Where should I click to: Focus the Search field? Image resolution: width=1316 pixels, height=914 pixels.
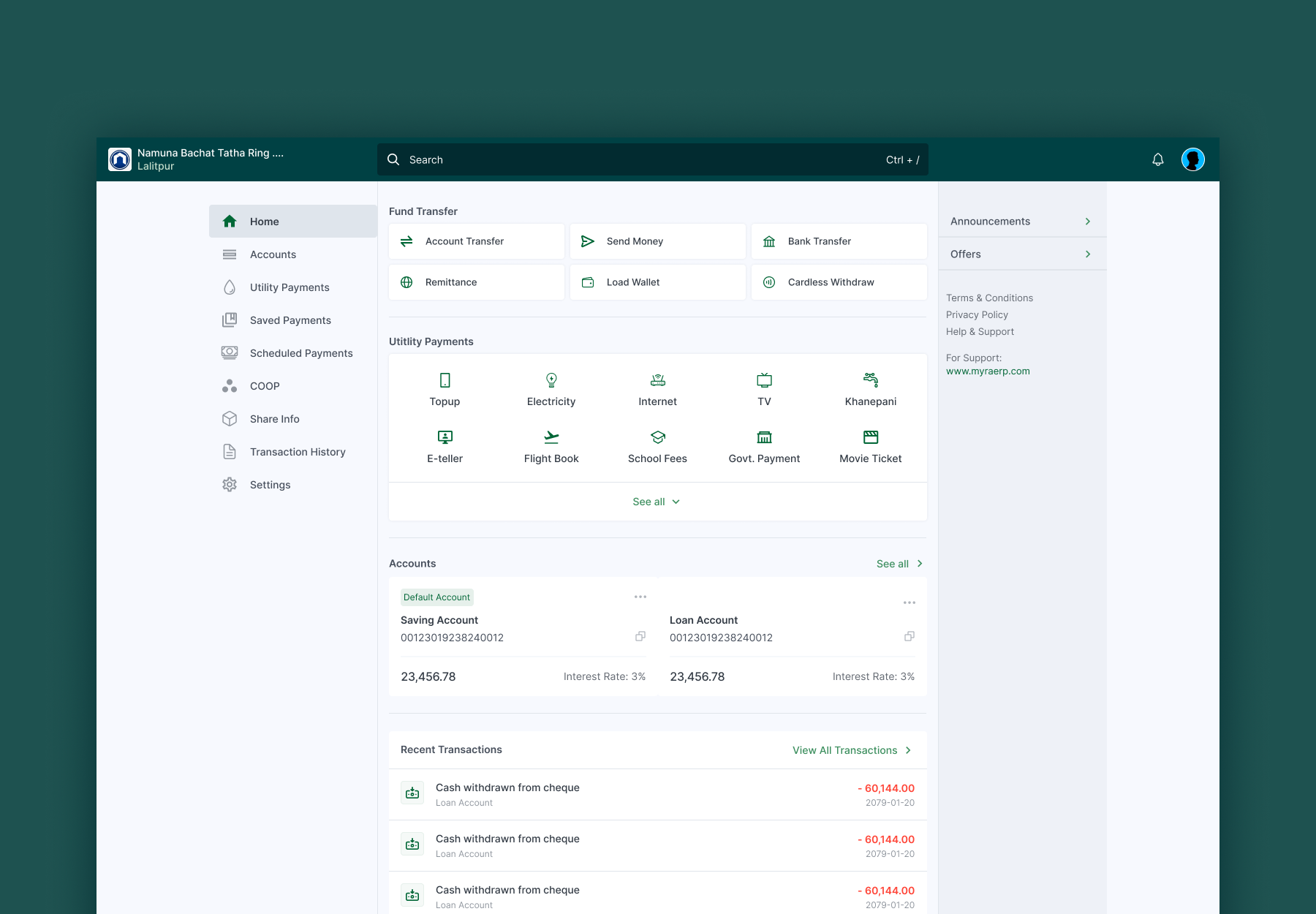coord(653,159)
